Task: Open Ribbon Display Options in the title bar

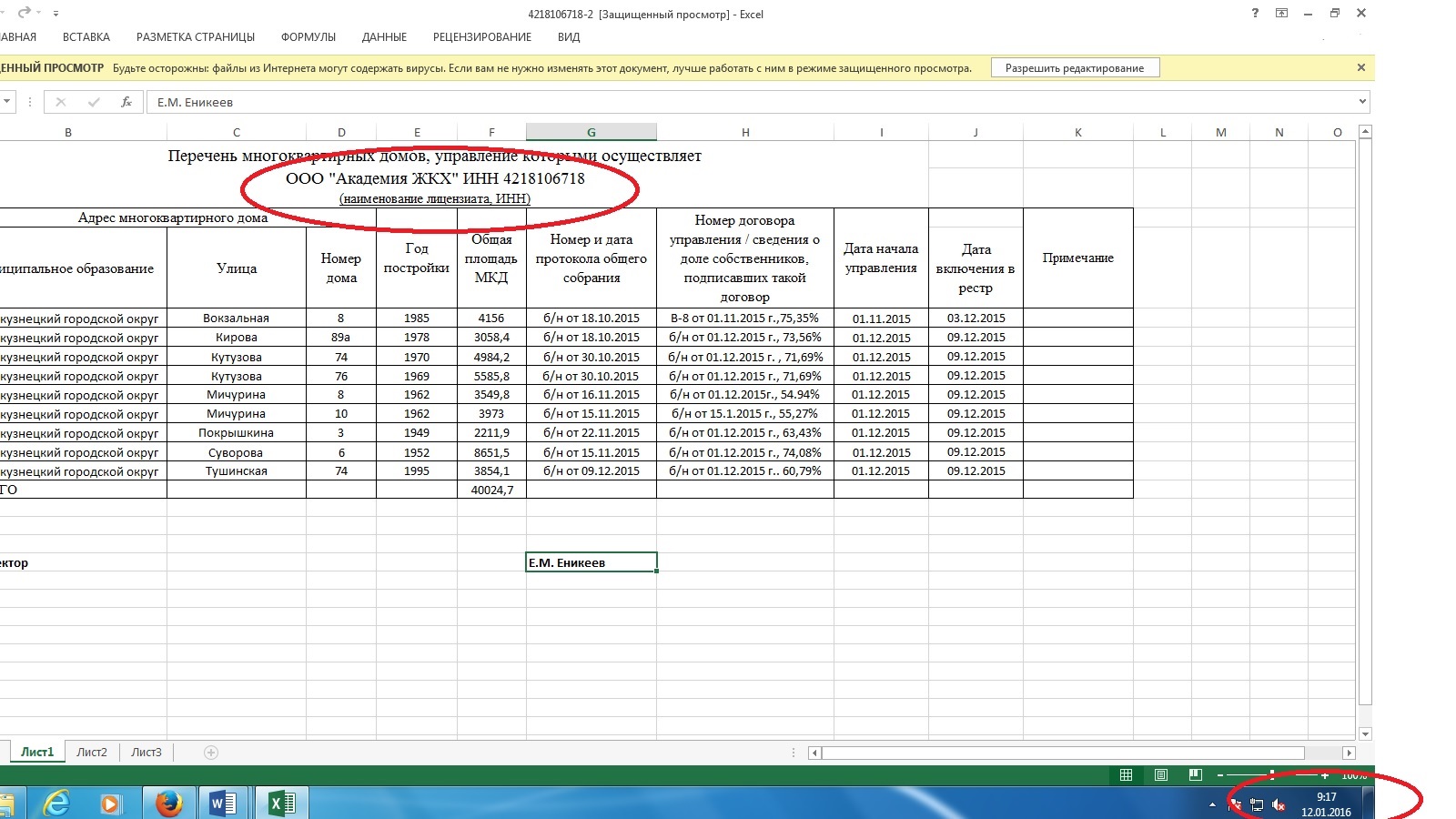Action: coord(1282,14)
